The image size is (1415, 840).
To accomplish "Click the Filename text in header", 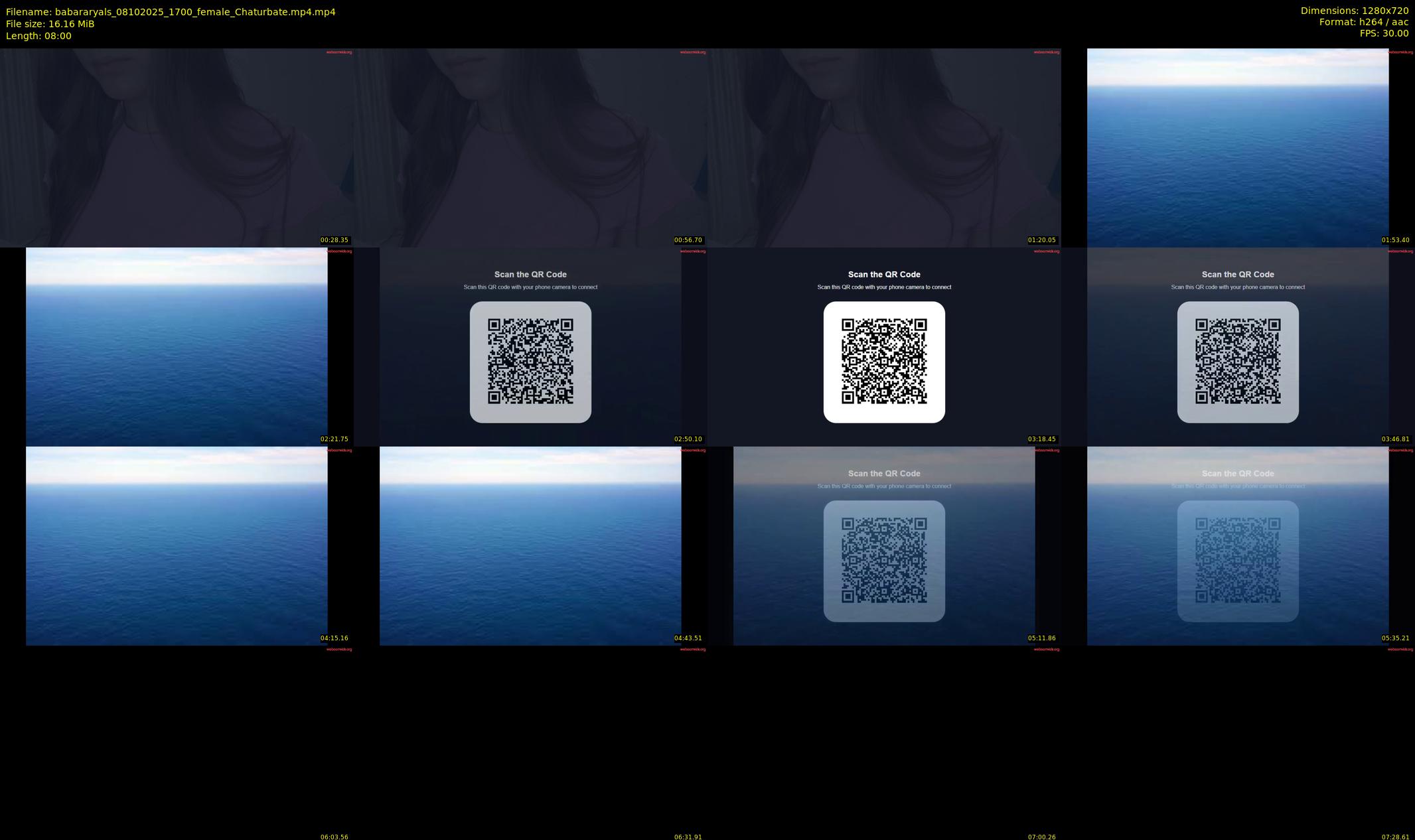I will click(171, 12).
